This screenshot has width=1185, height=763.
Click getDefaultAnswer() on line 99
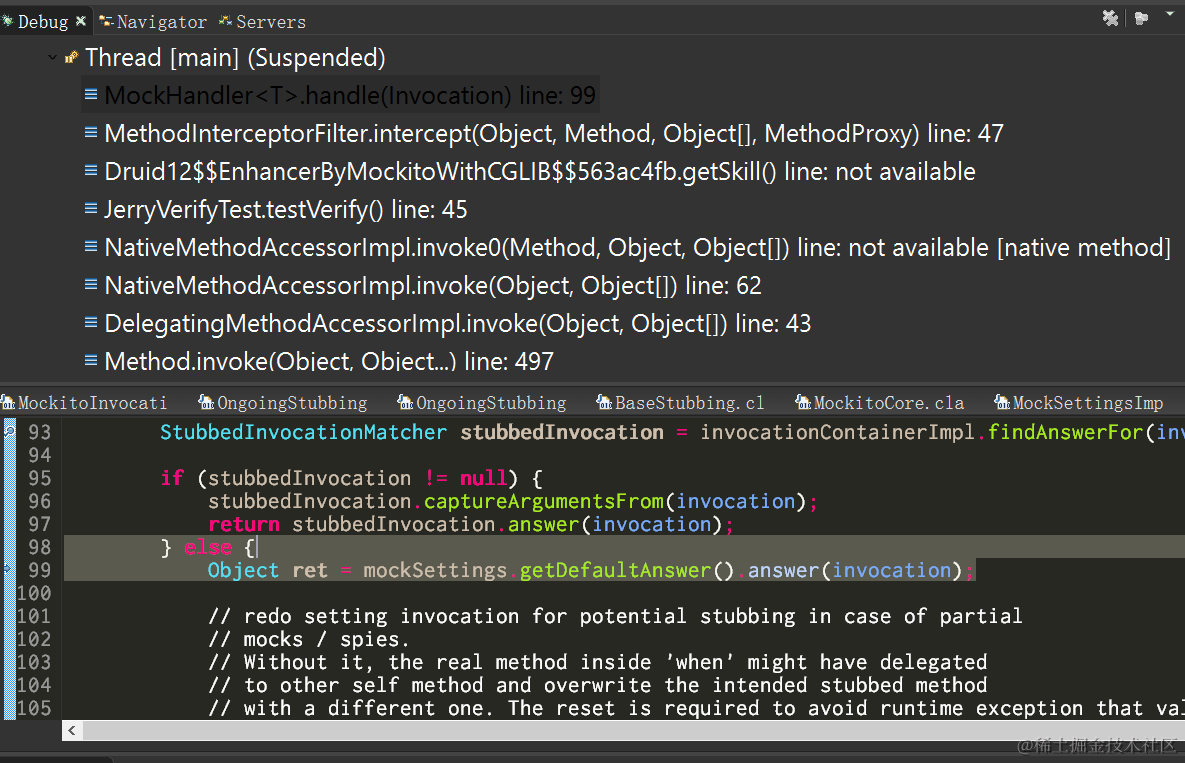(627, 570)
